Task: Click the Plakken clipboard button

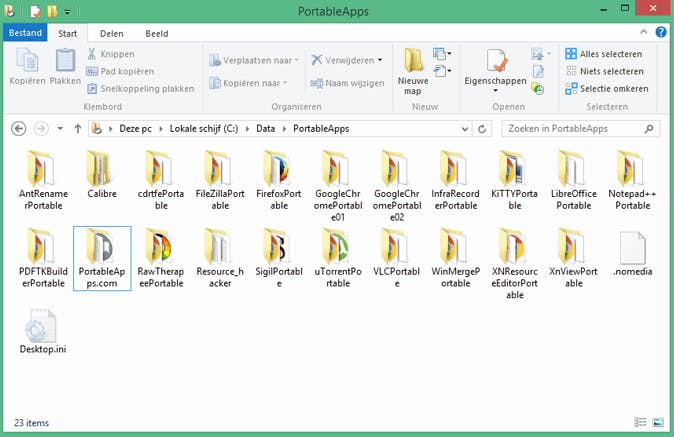Action: click(65, 67)
